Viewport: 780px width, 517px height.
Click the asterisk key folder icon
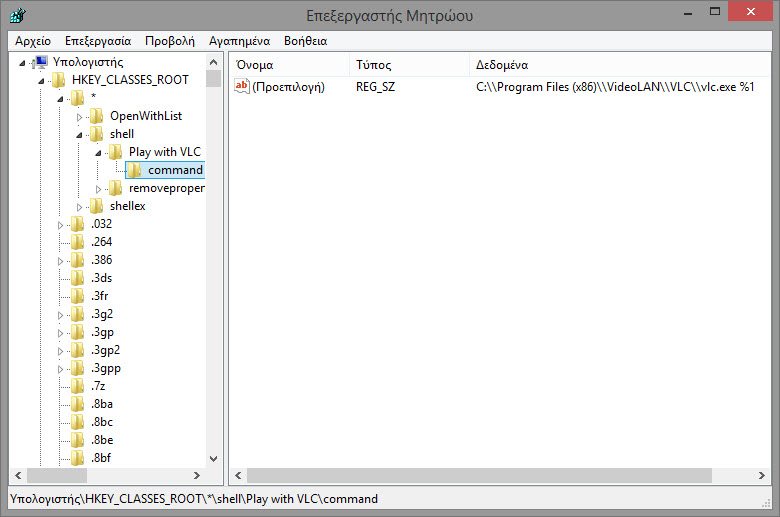pyautogui.click(x=78, y=98)
